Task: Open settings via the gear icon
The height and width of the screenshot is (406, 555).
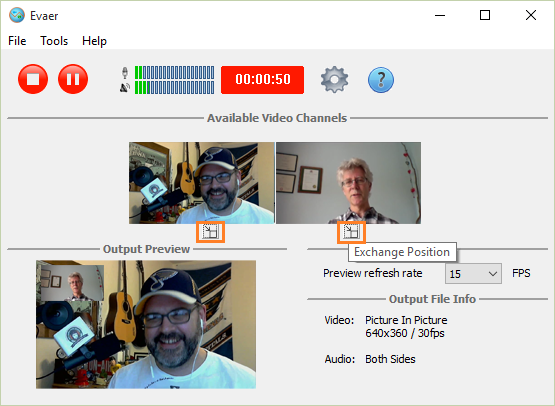Action: pos(334,80)
